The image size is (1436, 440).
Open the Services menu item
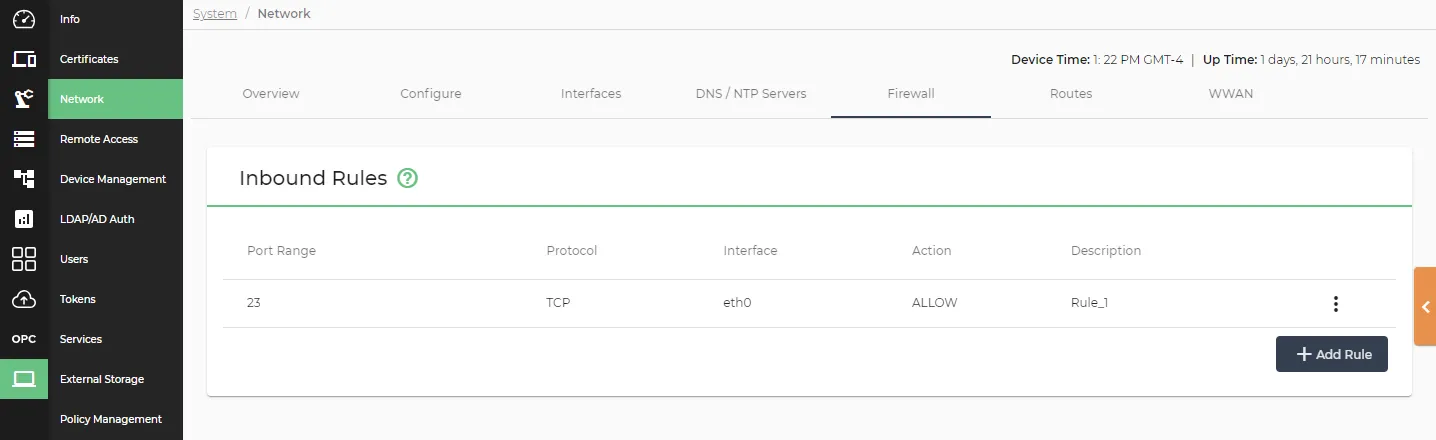(115, 339)
